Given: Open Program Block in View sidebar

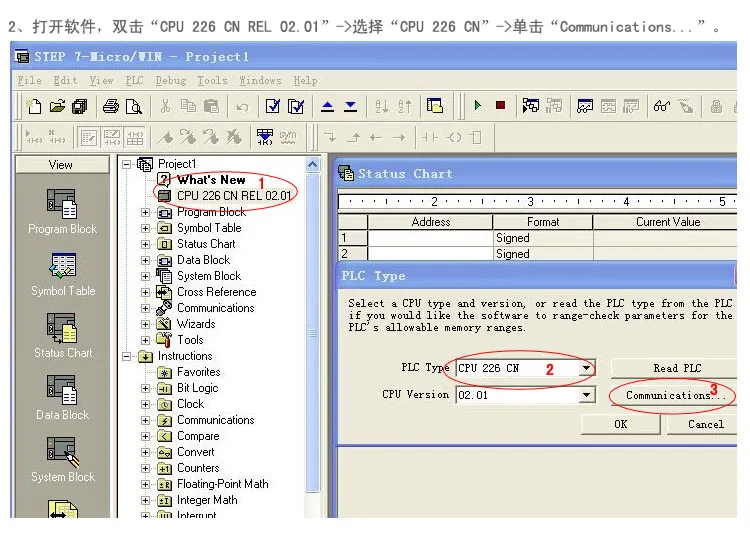Looking at the screenshot, I should (x=62, y=212).
